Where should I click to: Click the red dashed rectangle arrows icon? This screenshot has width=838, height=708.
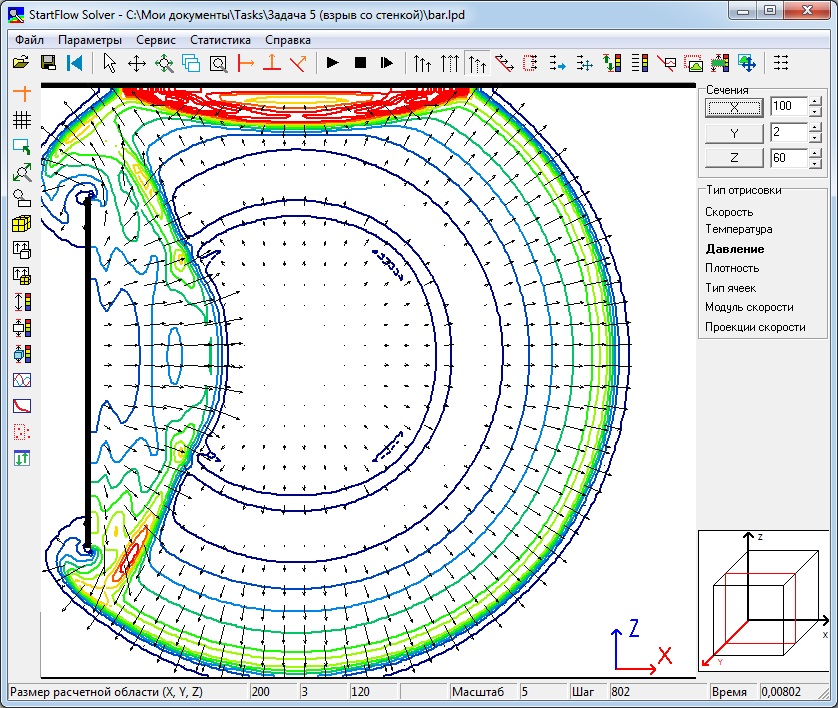tap(530, 64)
